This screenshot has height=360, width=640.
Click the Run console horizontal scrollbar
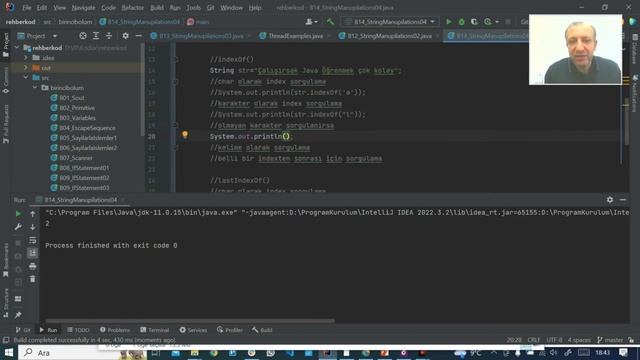pos(190,321)
